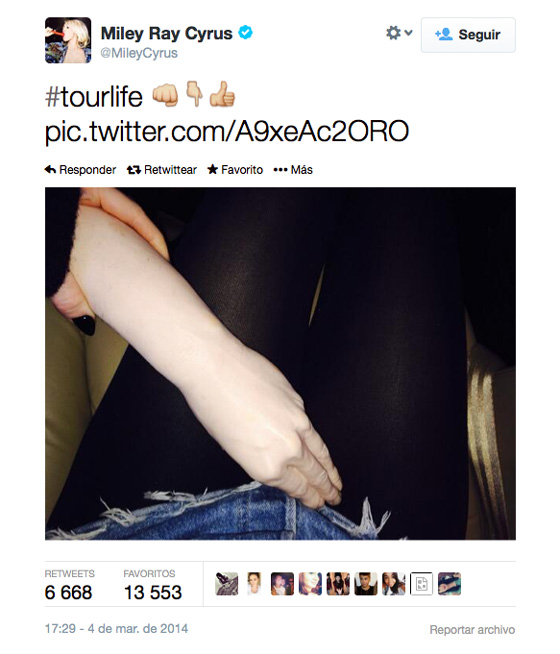Click the Reportar archivo link
This screenshot has height=654, width=560.
[472, 630]
